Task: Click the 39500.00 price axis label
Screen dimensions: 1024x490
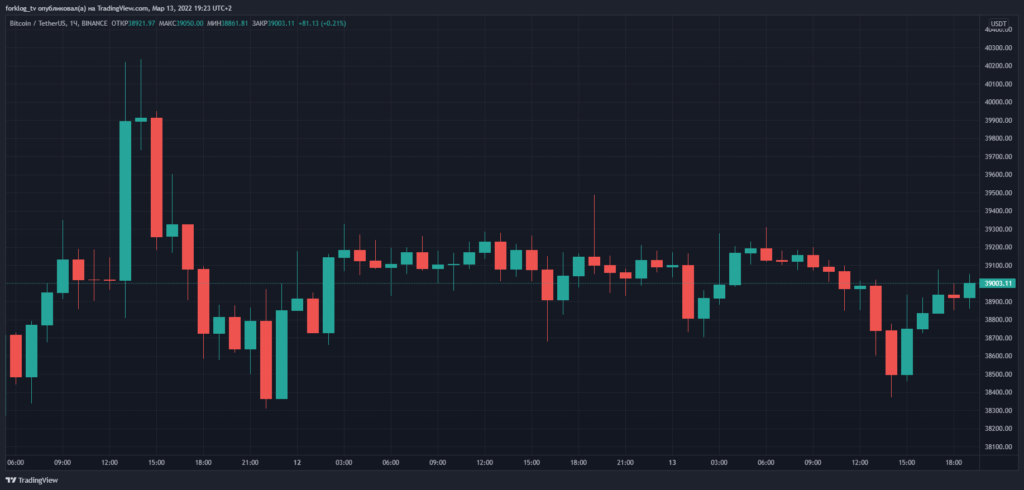Action: coord(999,193)
